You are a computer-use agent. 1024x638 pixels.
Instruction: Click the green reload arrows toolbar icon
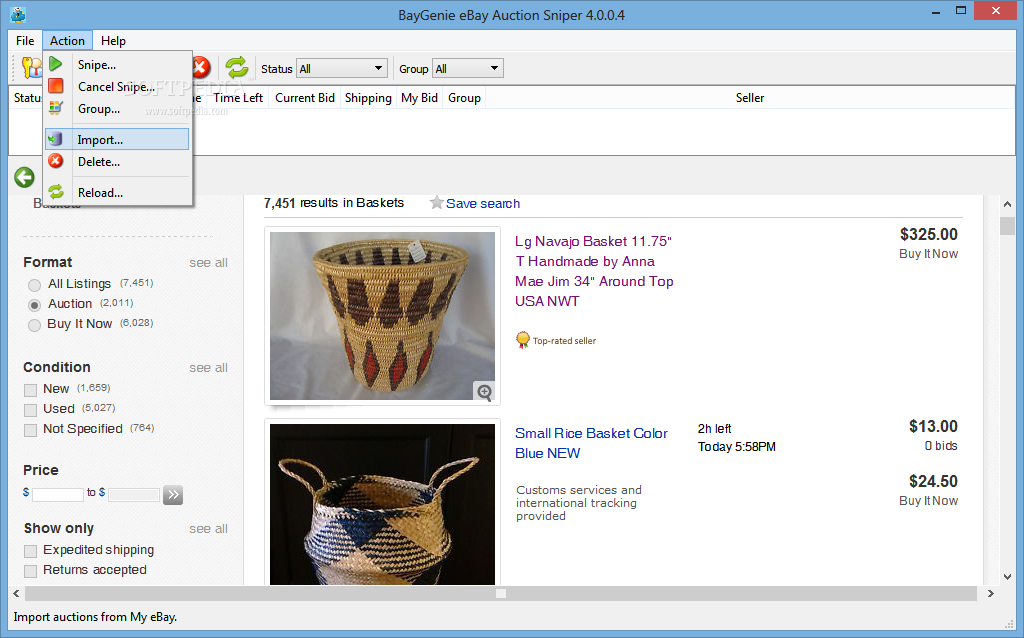pyautogui.click(x=236, y=67)
